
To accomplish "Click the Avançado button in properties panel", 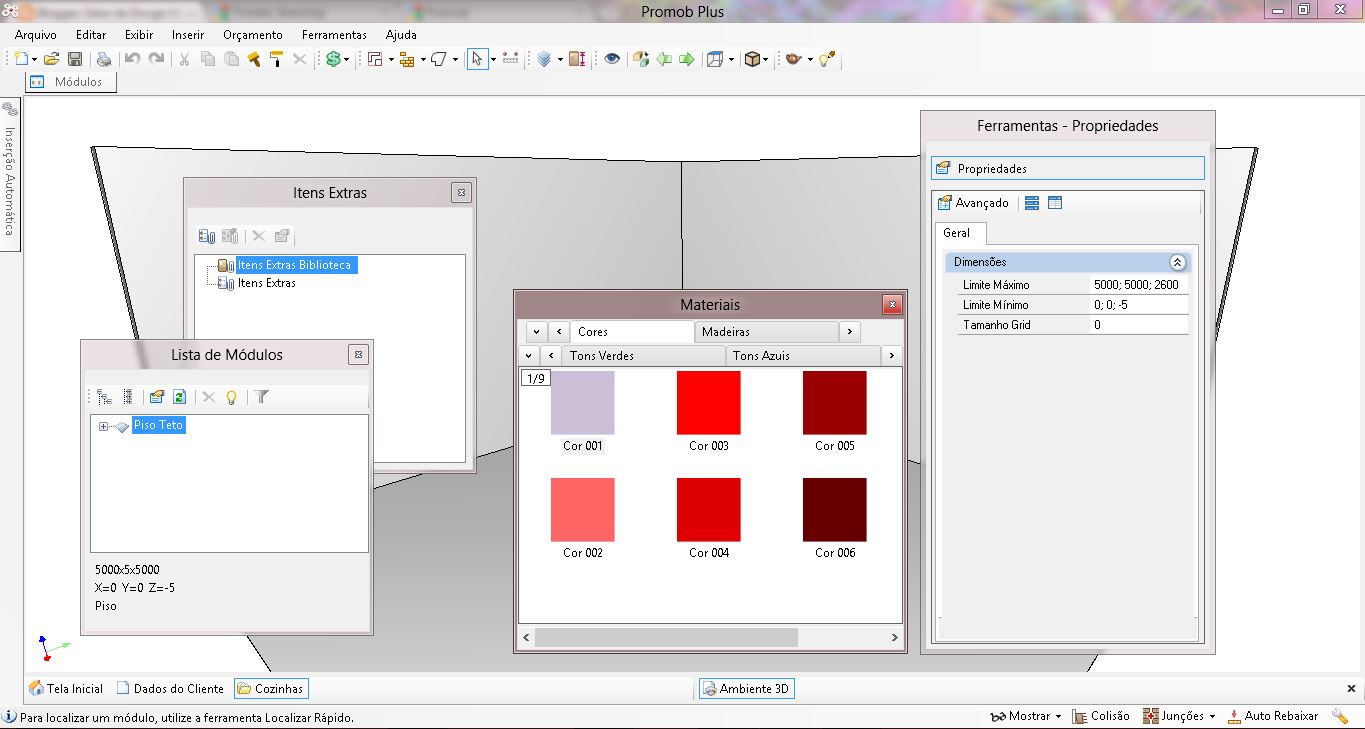I will tap(973, 203).
